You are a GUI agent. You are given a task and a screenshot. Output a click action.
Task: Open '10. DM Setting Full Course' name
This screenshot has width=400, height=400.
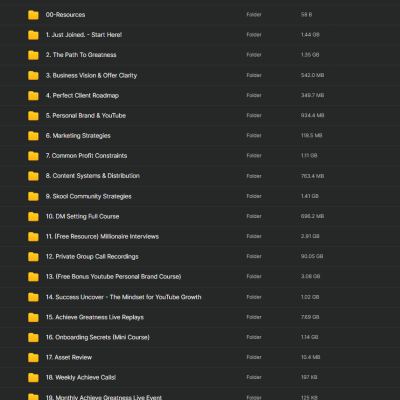pos(82,216)
